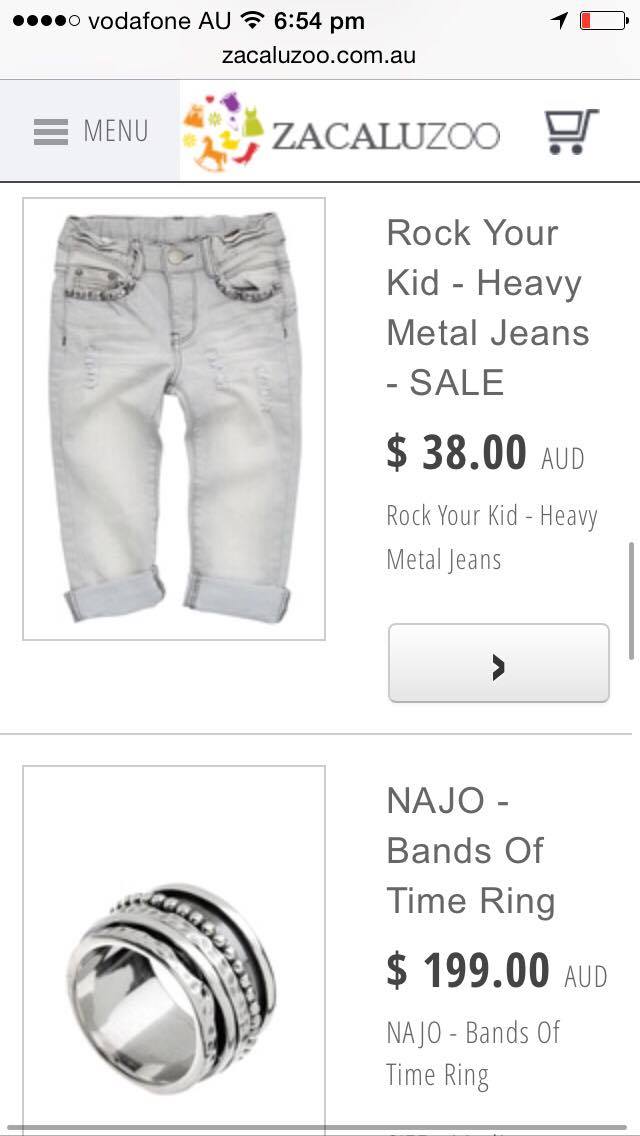
Task: Tap the zacaluzoo.com.au address bar
Action: tap(319, 56)
